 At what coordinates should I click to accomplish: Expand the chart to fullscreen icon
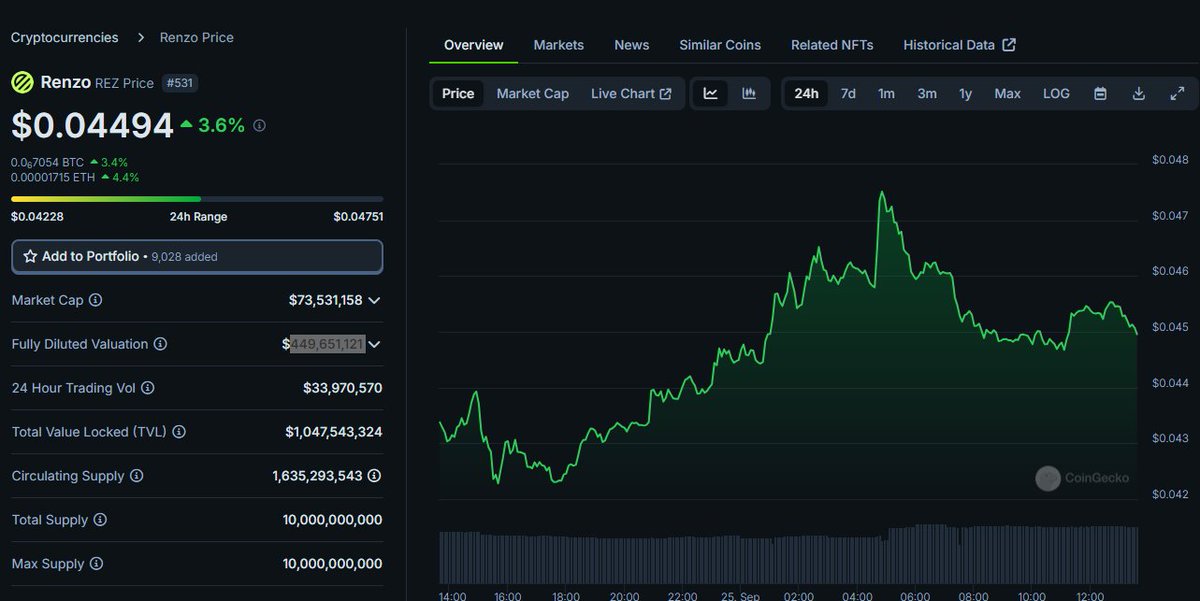click(x=1177, y=93)
